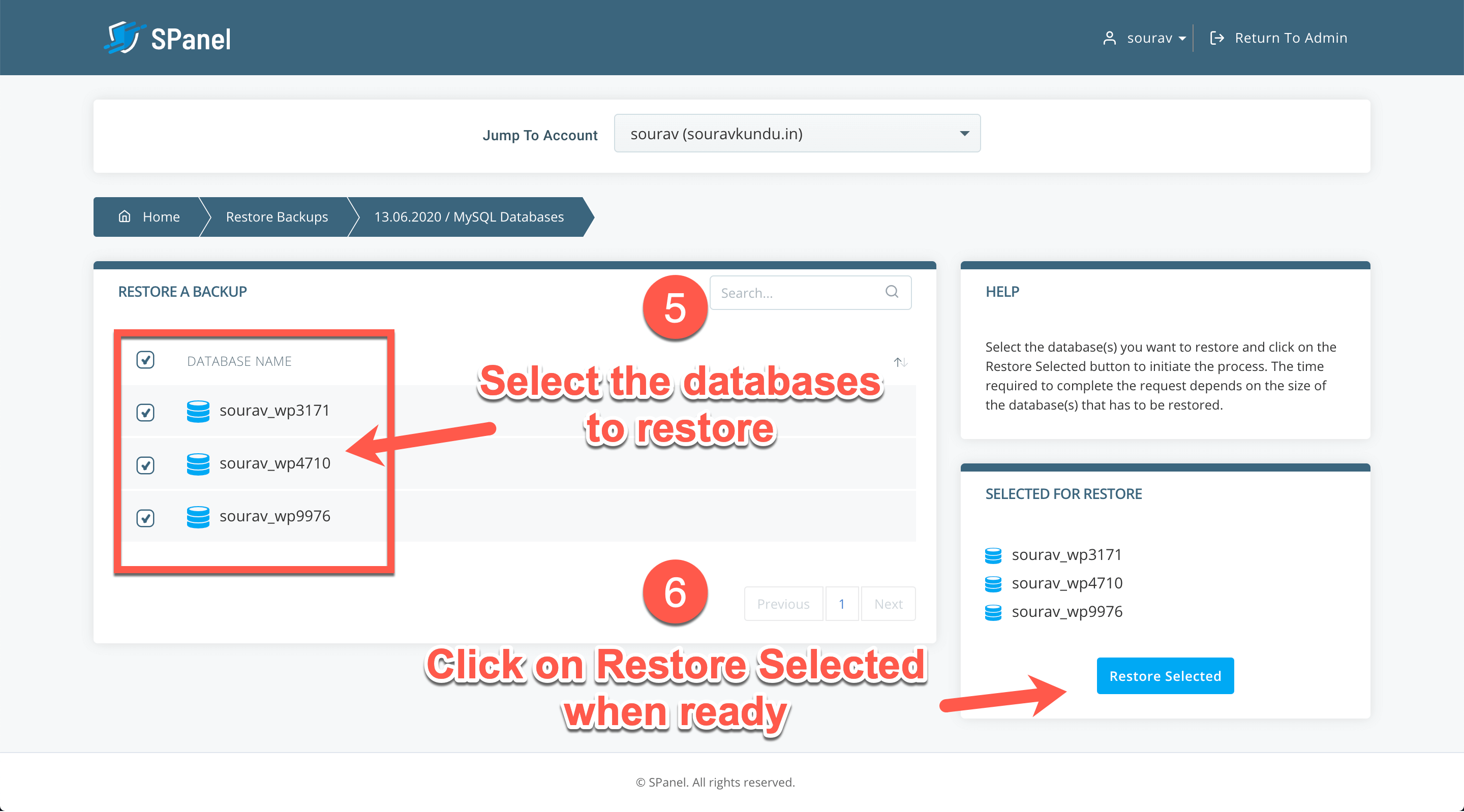The width and height of the screenshot is (1464, 812).
Task: Click the sourav_wp4710 database icon
Action: tap(198, 463)
